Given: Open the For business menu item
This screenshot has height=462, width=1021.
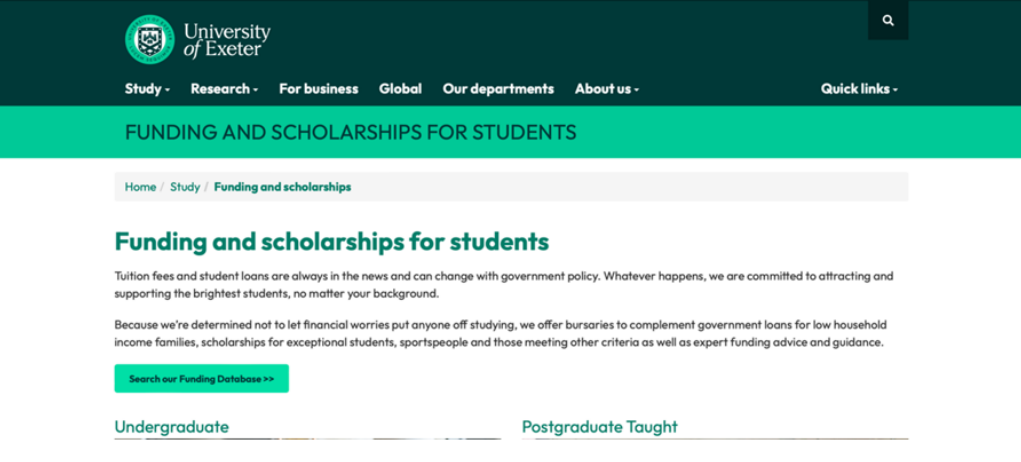Looking at the screenshot, I should (318, 89).
